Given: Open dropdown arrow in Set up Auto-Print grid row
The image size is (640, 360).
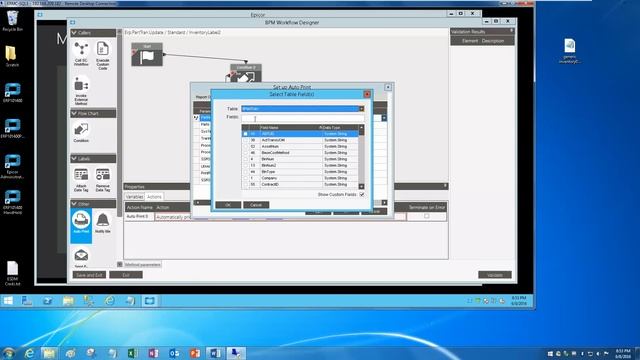Looking at the screenshot, I should point(384,118).
